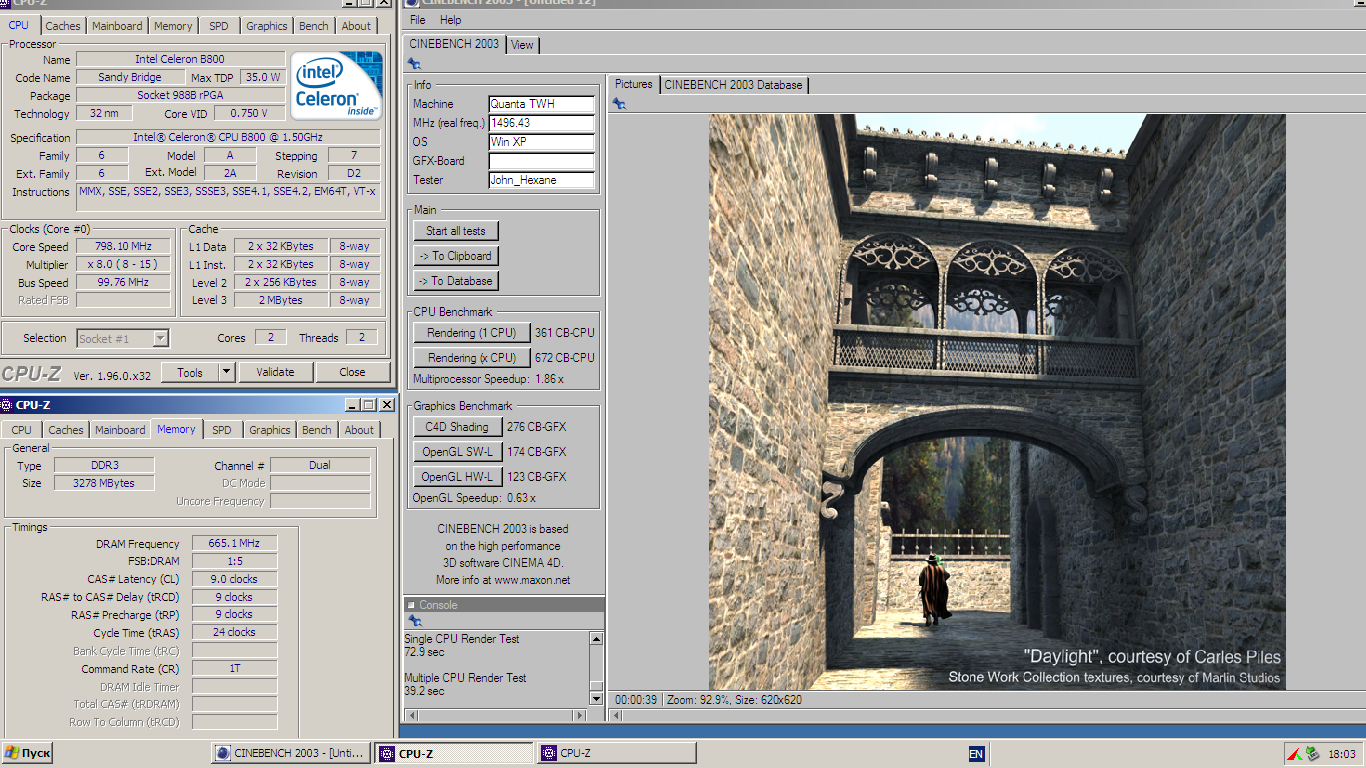Click console scrollbar down arrow
The width and height of the screenshot is (1366, 768).
pyautogui.click(x=597, y=698)
